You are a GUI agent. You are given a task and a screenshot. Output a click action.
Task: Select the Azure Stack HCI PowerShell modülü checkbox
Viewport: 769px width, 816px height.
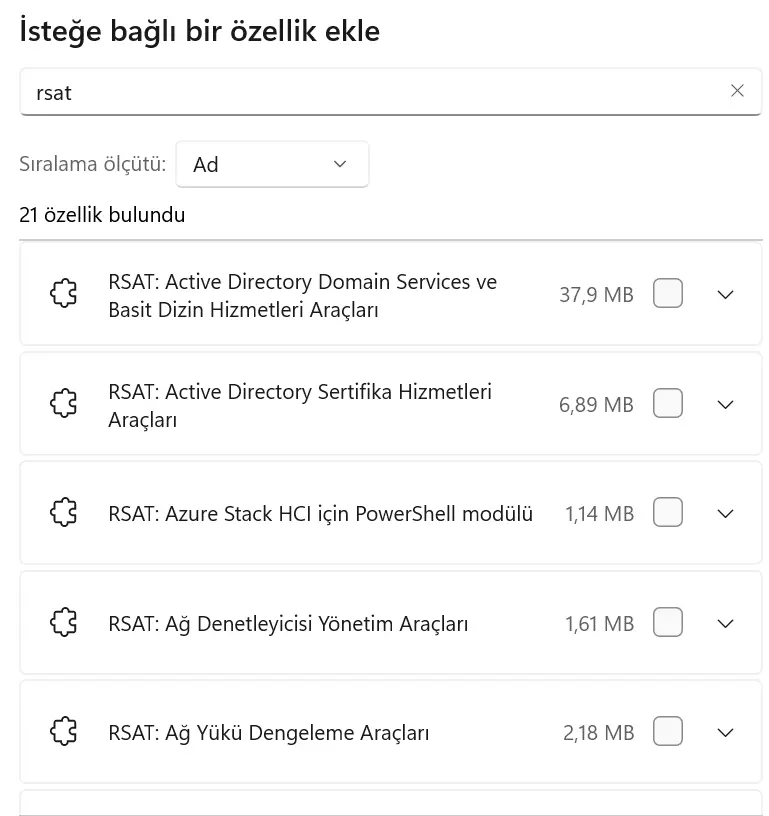(667, 513)
